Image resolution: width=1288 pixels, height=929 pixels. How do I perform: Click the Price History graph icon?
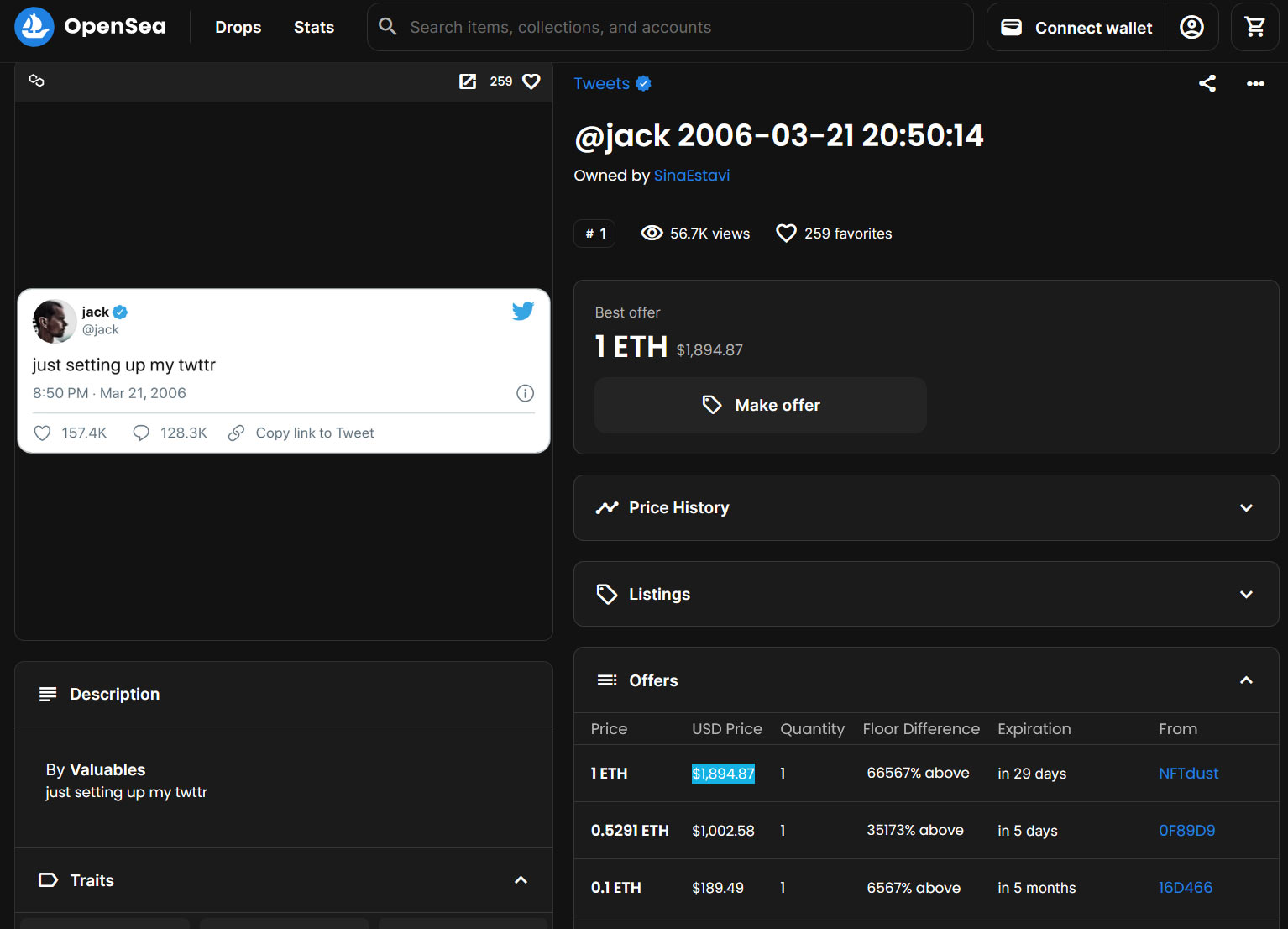coord(607,507)
